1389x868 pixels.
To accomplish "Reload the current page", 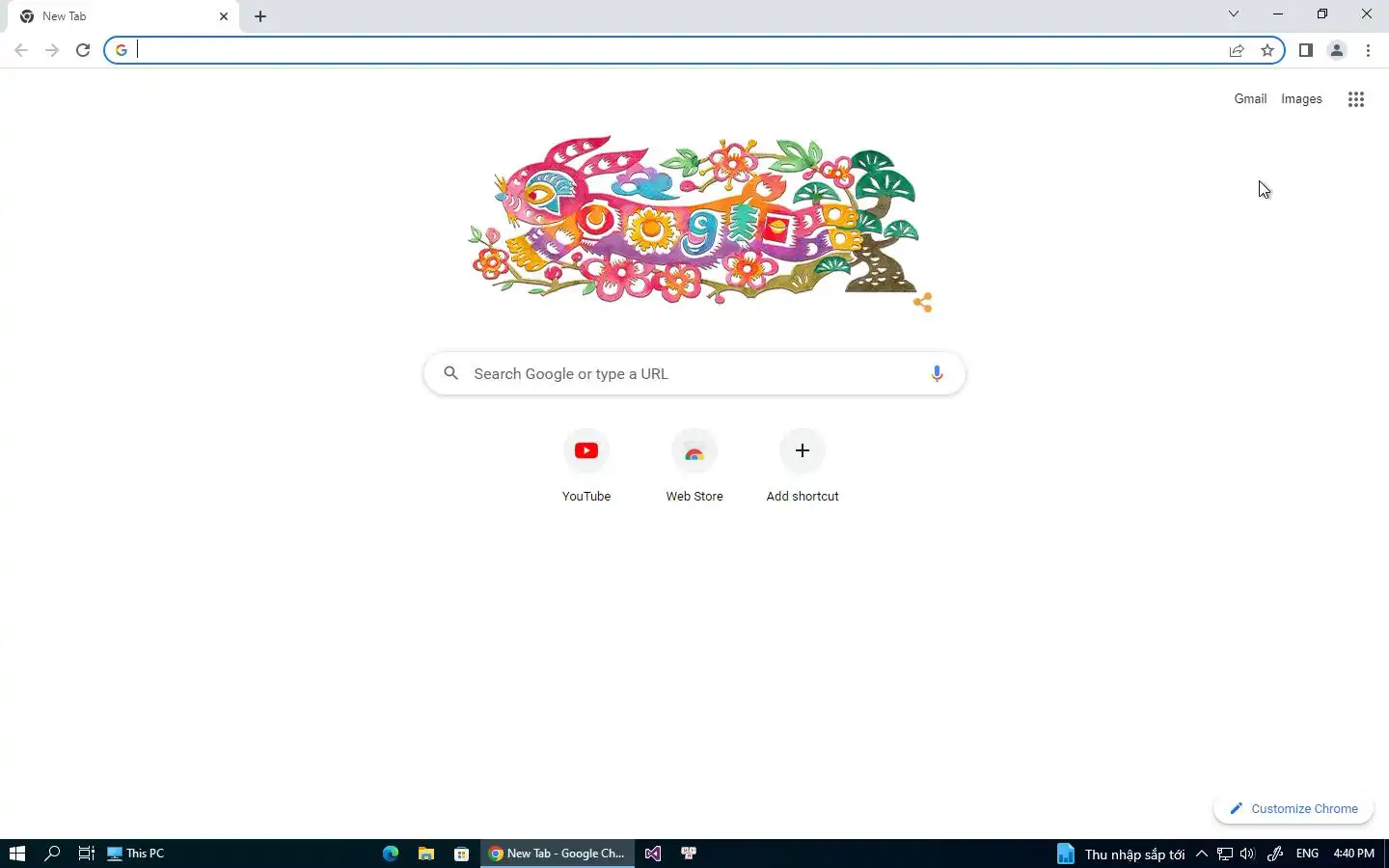I will [x=83, y=50].
